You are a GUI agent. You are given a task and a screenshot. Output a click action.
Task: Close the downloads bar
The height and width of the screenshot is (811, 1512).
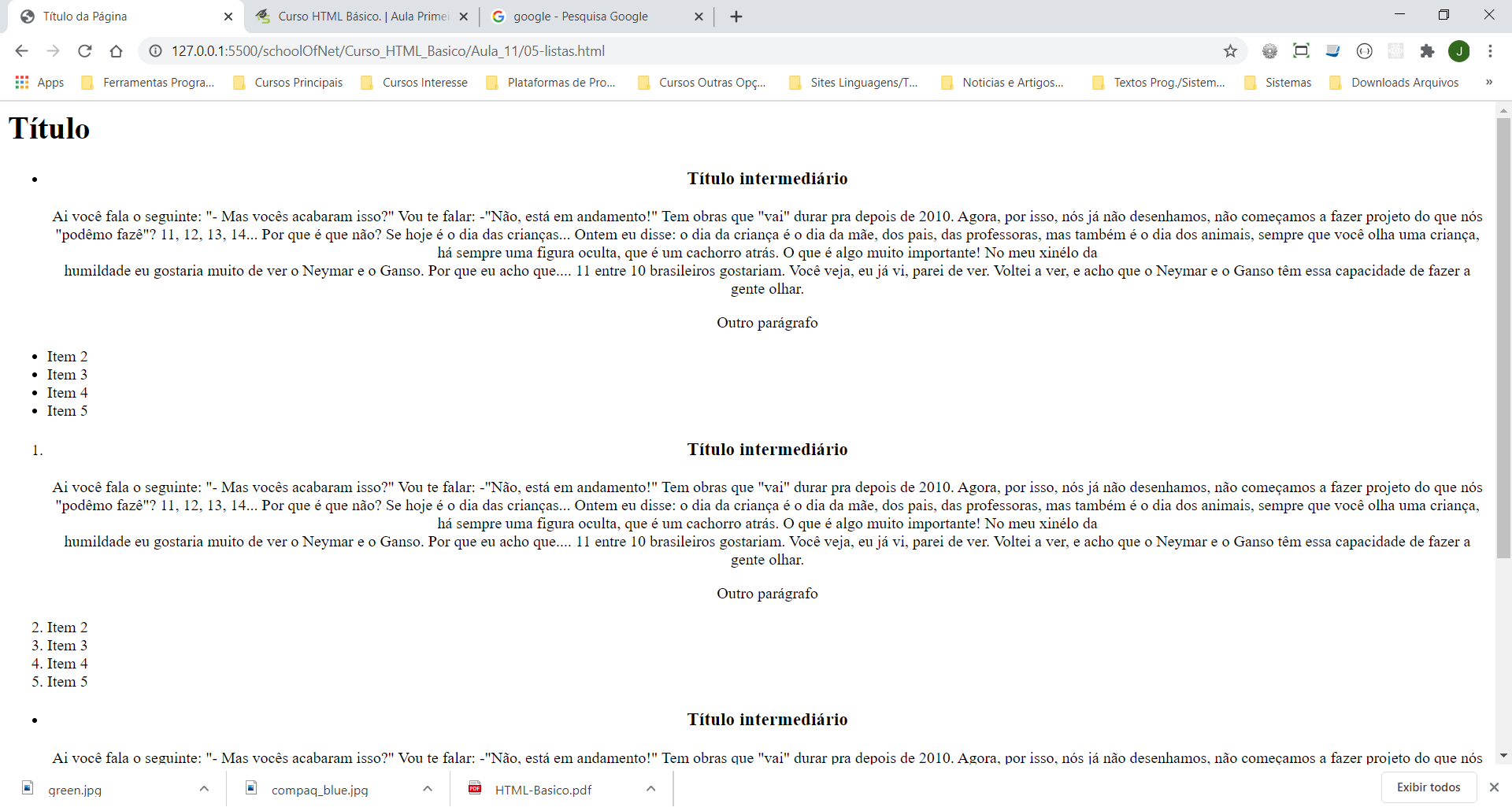click(x=1494, y=787)
